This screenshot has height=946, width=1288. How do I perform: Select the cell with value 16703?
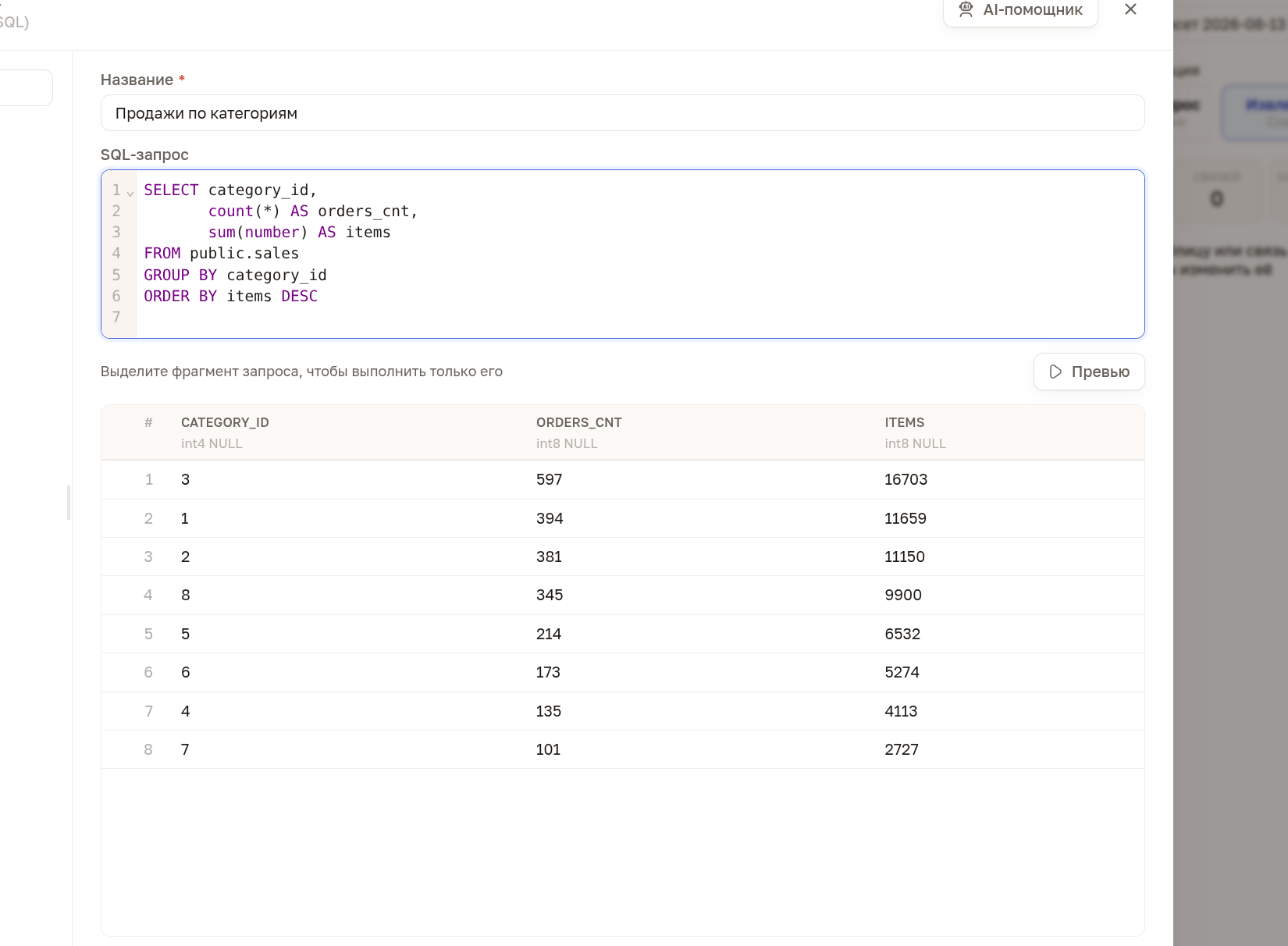(906, 480)
